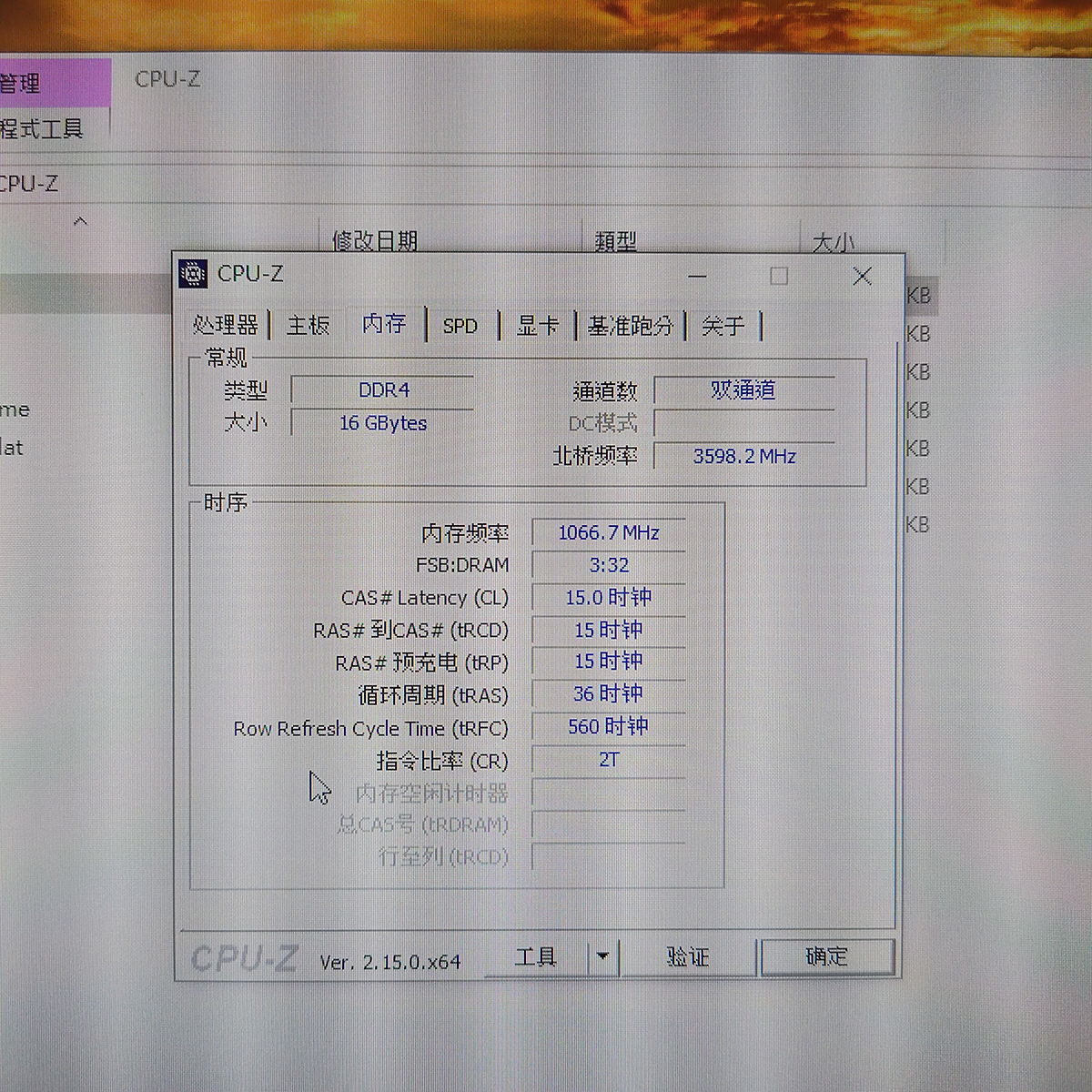1092x1092 pixels.
Task: Sort files by 大小 column header
Action: click(x=833, y=242)
